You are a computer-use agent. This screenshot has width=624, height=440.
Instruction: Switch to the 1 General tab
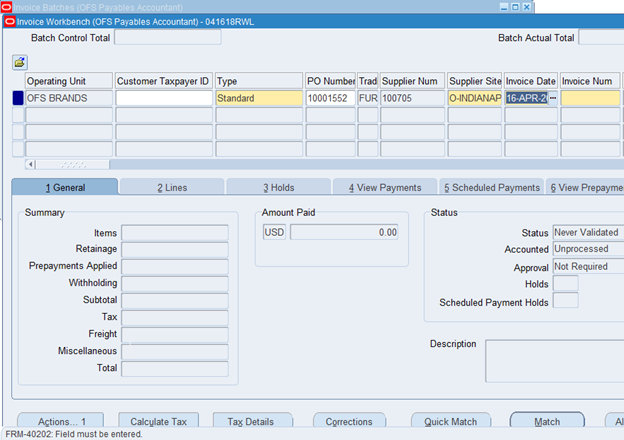(65, 187)
